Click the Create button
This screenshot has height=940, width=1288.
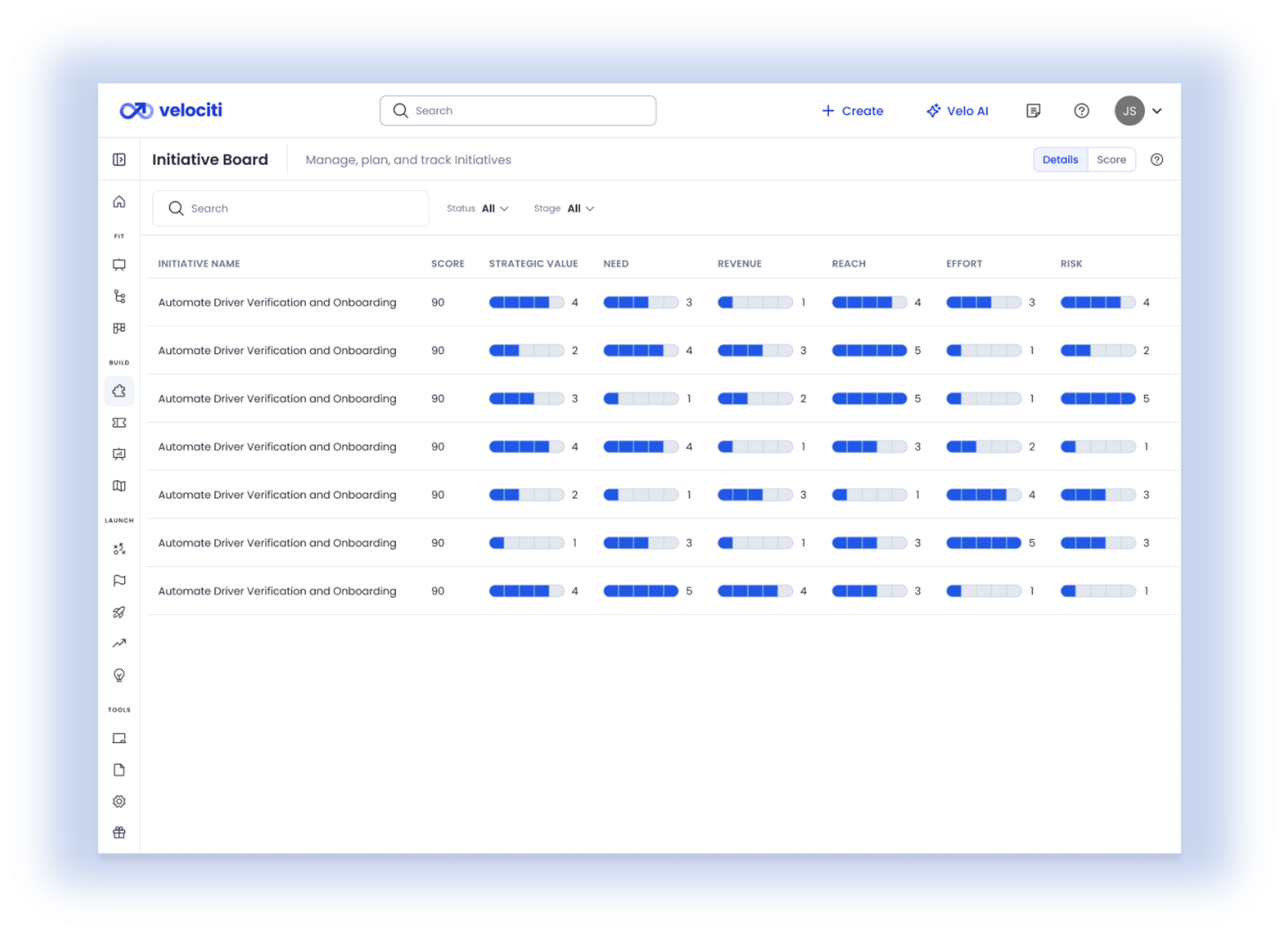[852, 111]
